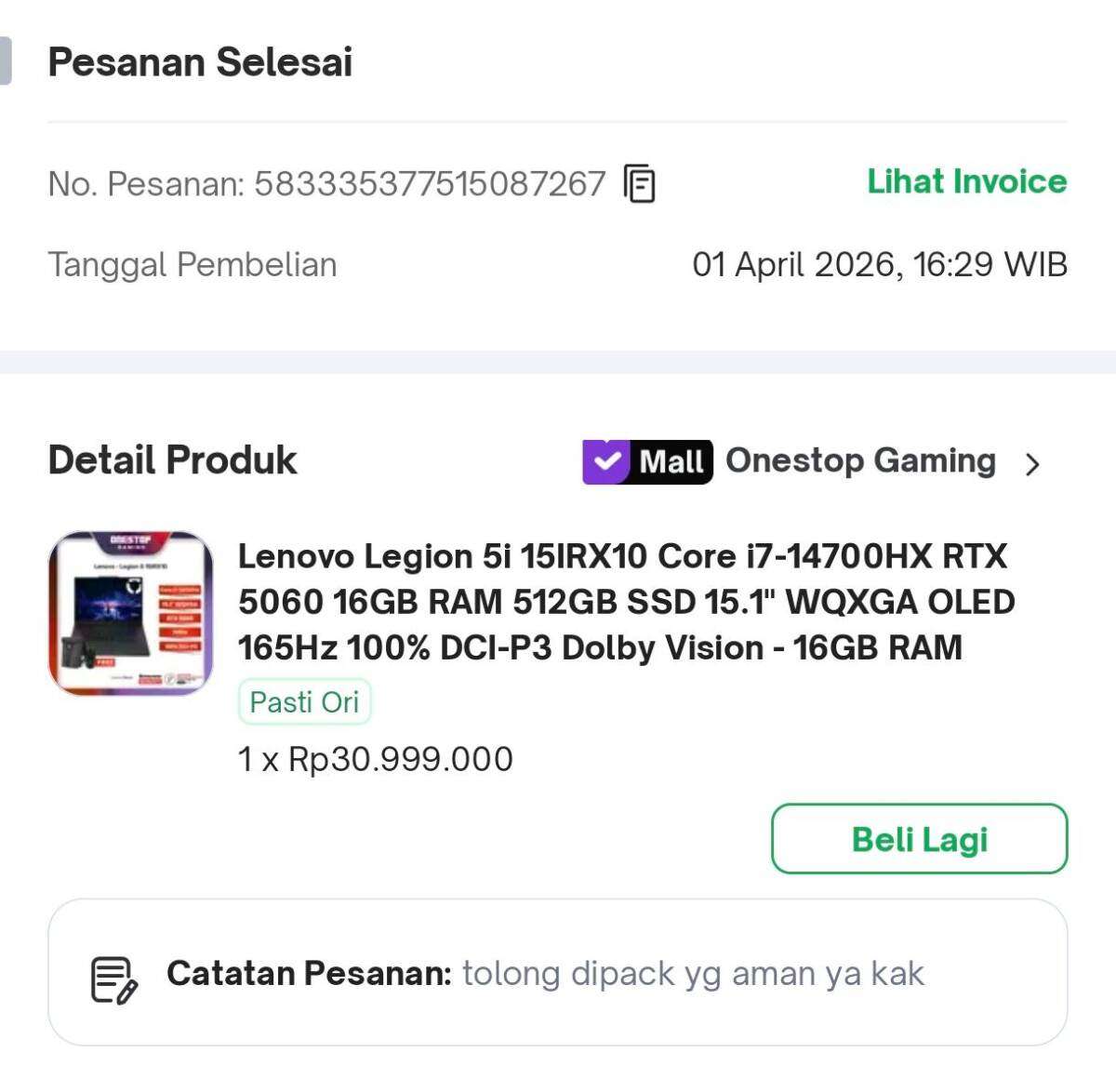Tap the Pasti Ori badge
The image size is (1116, 1092).
click(304, 702)
